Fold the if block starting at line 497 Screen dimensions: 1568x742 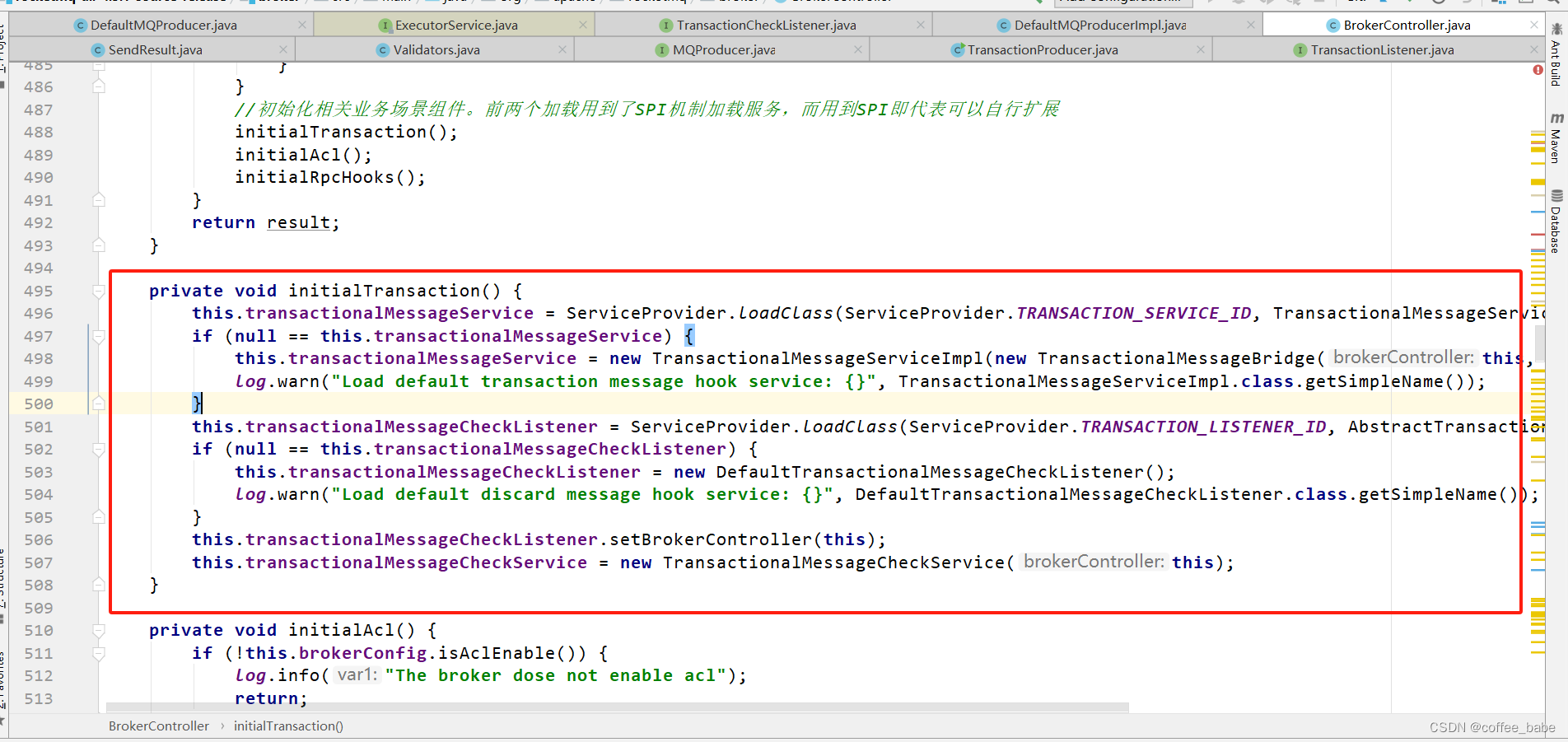[99, 337]
